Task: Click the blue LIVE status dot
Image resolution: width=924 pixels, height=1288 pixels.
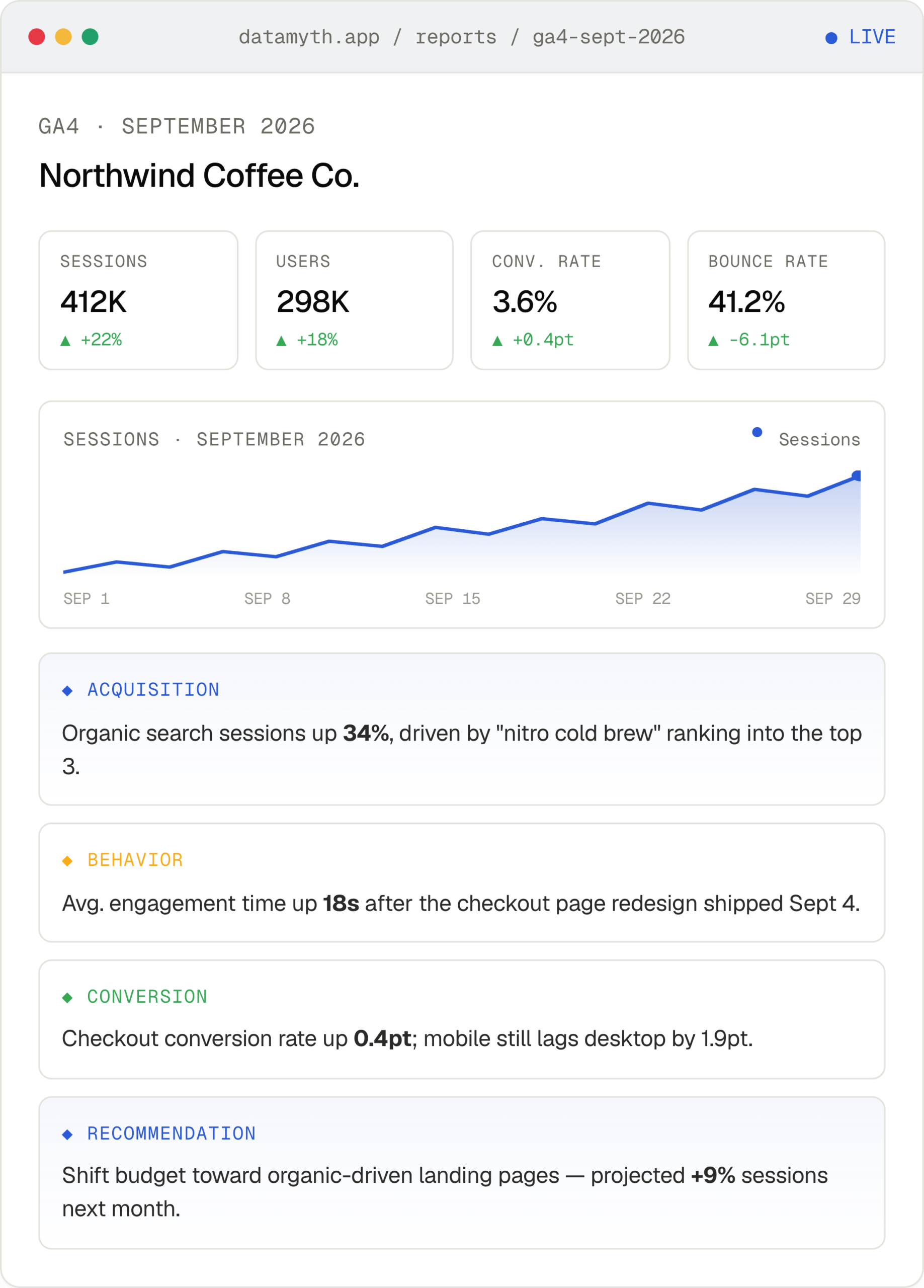Action: click(x=831, y=38)
